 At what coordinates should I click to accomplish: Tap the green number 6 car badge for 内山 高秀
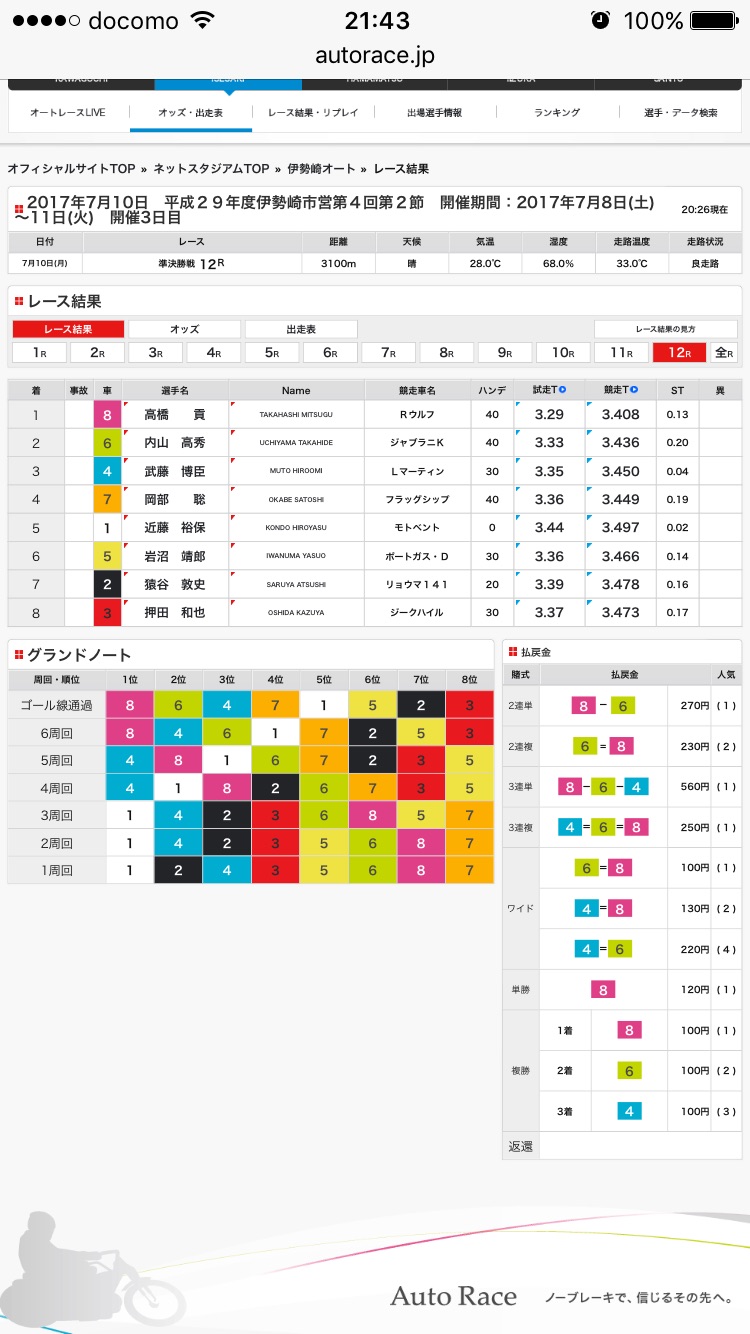pos(107,442)
